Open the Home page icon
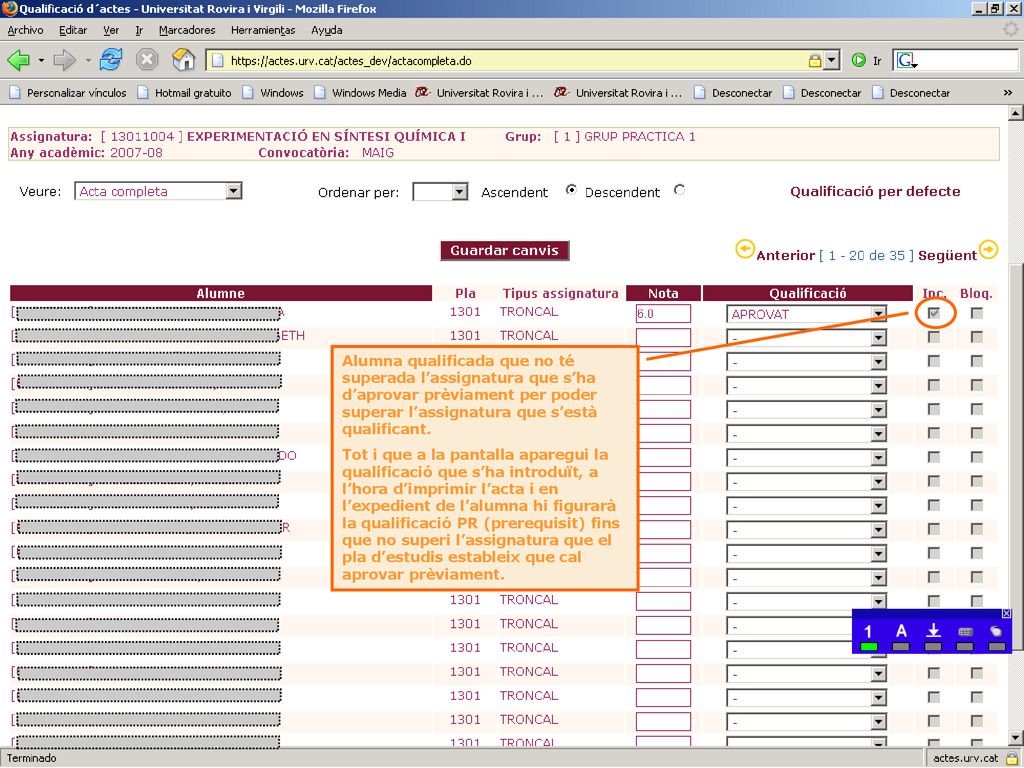1024x768 pixels. [x=184, y=60]
